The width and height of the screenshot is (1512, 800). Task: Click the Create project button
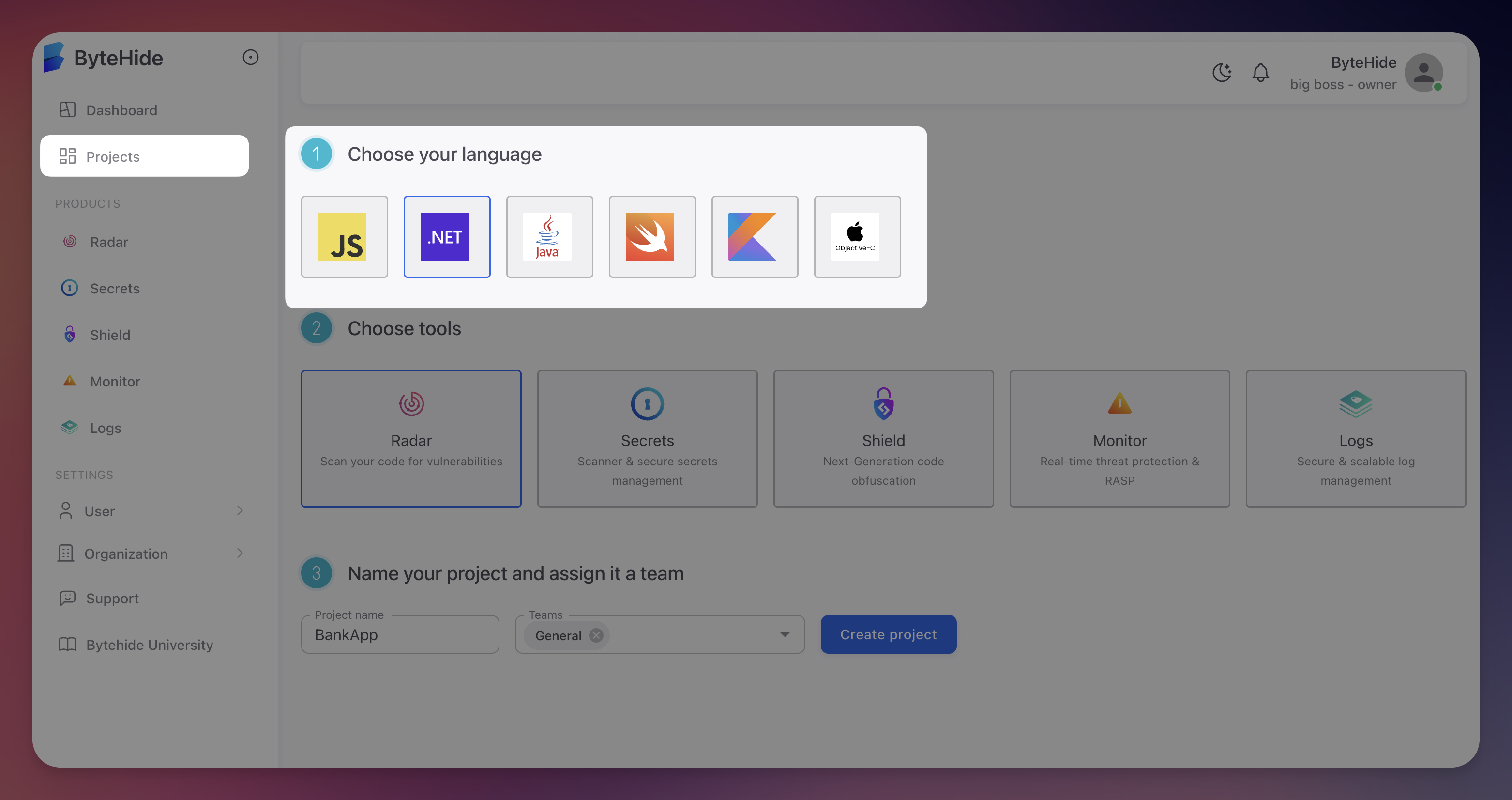click(888, 634)
